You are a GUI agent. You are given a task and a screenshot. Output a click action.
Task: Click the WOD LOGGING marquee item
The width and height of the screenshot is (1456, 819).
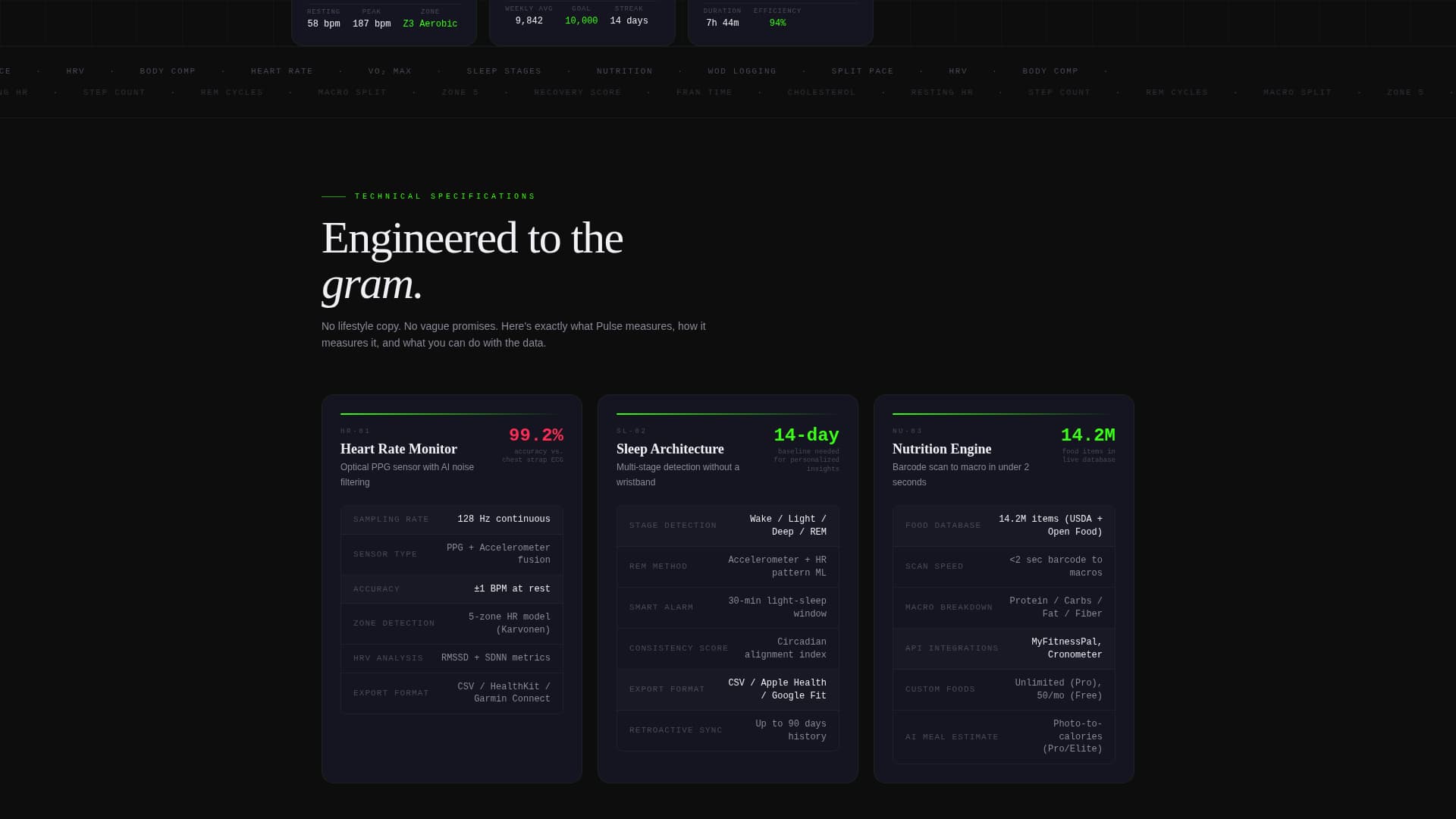pyautogui.click(x=742, y=71)
